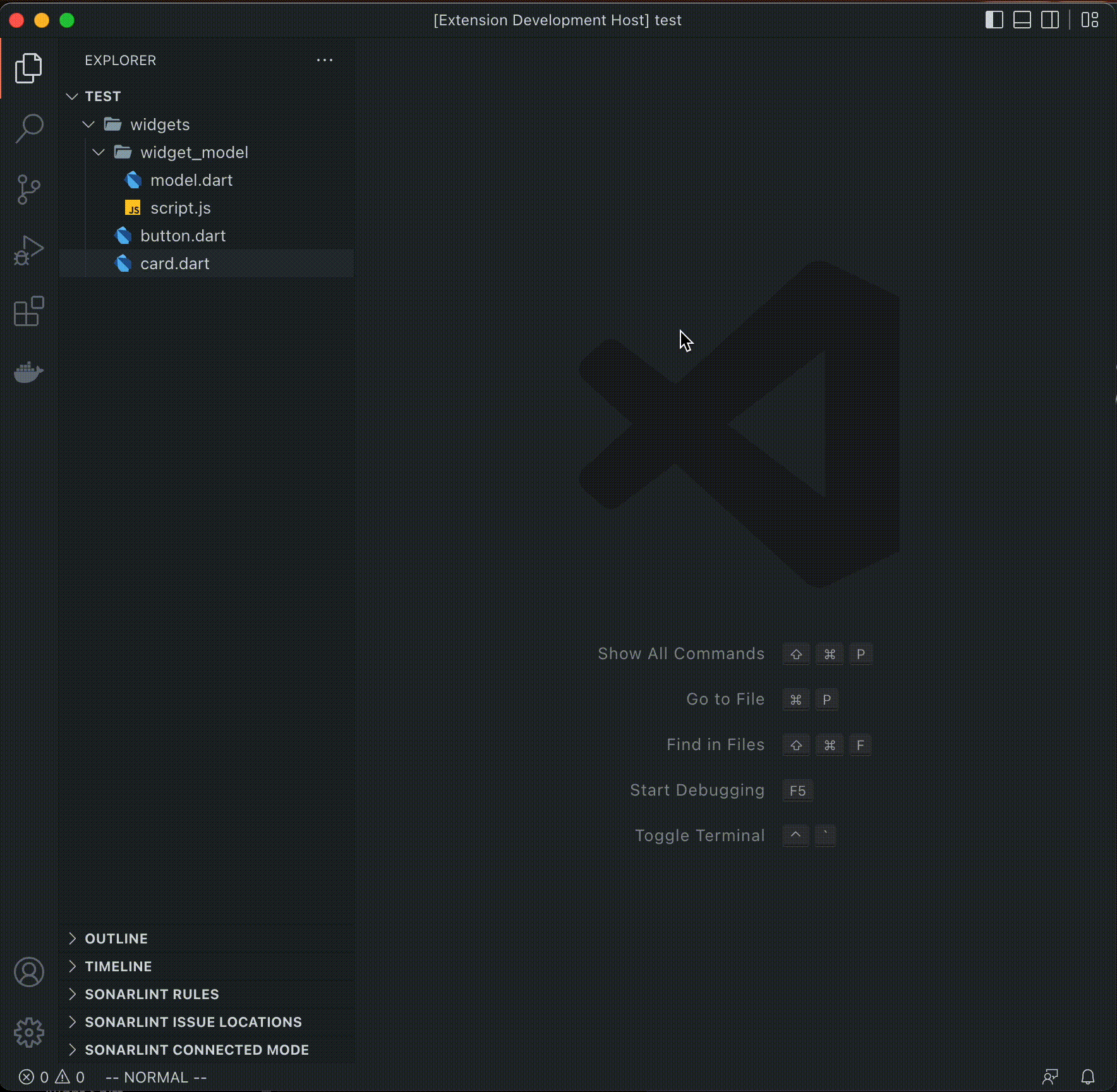Expand the SONARLINT ISSUE LOCATIONS section
Viewport: 1117px width, 1092px height.
point(72,1022)
